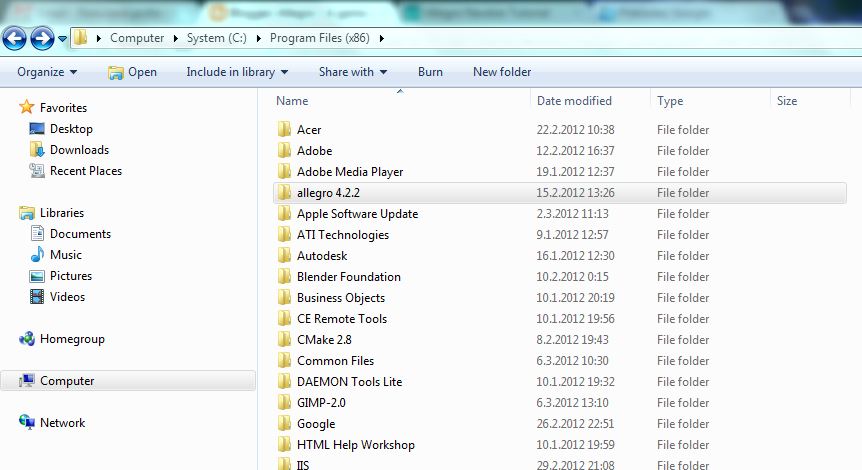
Task: Click the New folder button
Action: point(502,72)
